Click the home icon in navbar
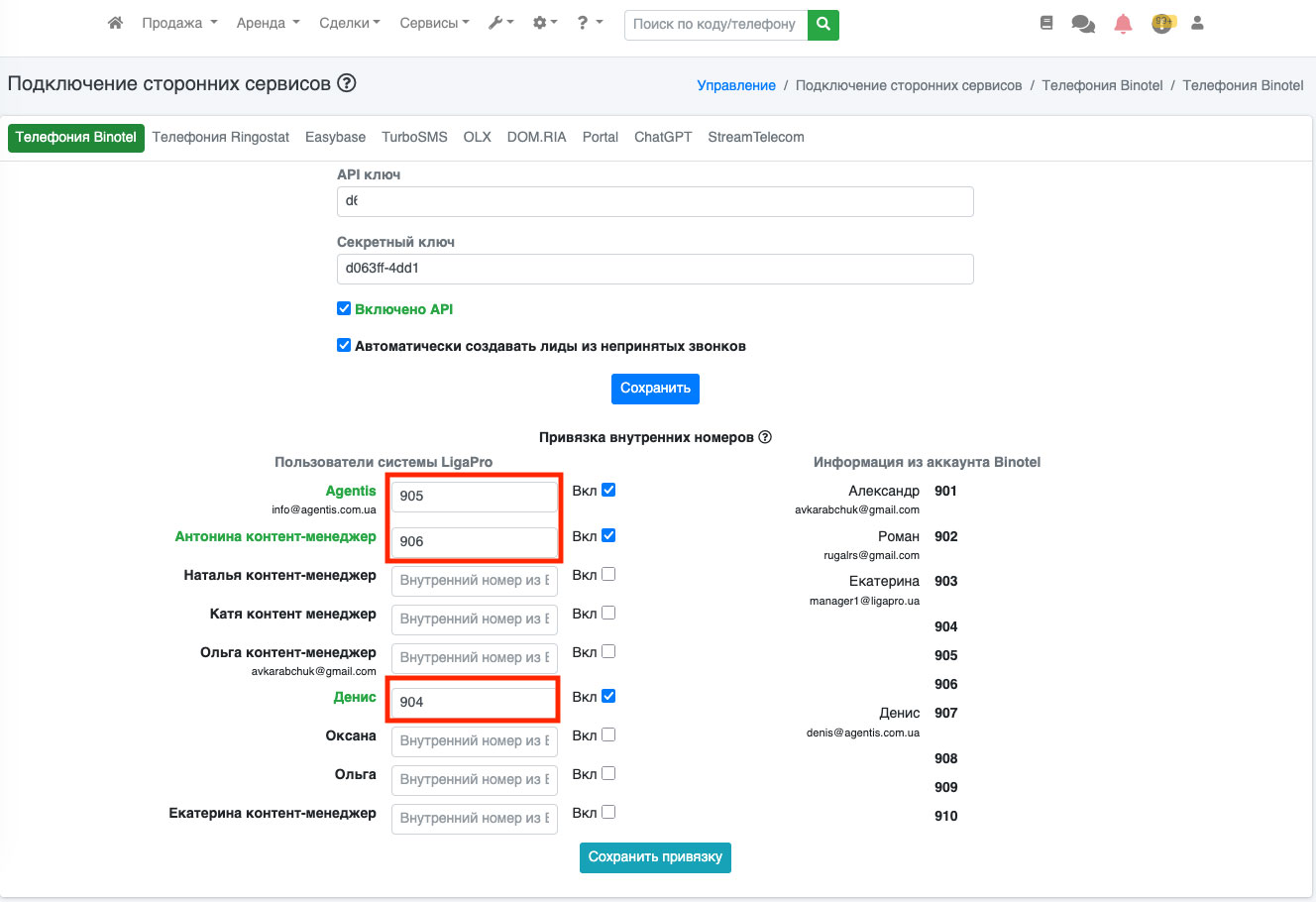This screenshot has height=902, width=1316. (115, 23)
